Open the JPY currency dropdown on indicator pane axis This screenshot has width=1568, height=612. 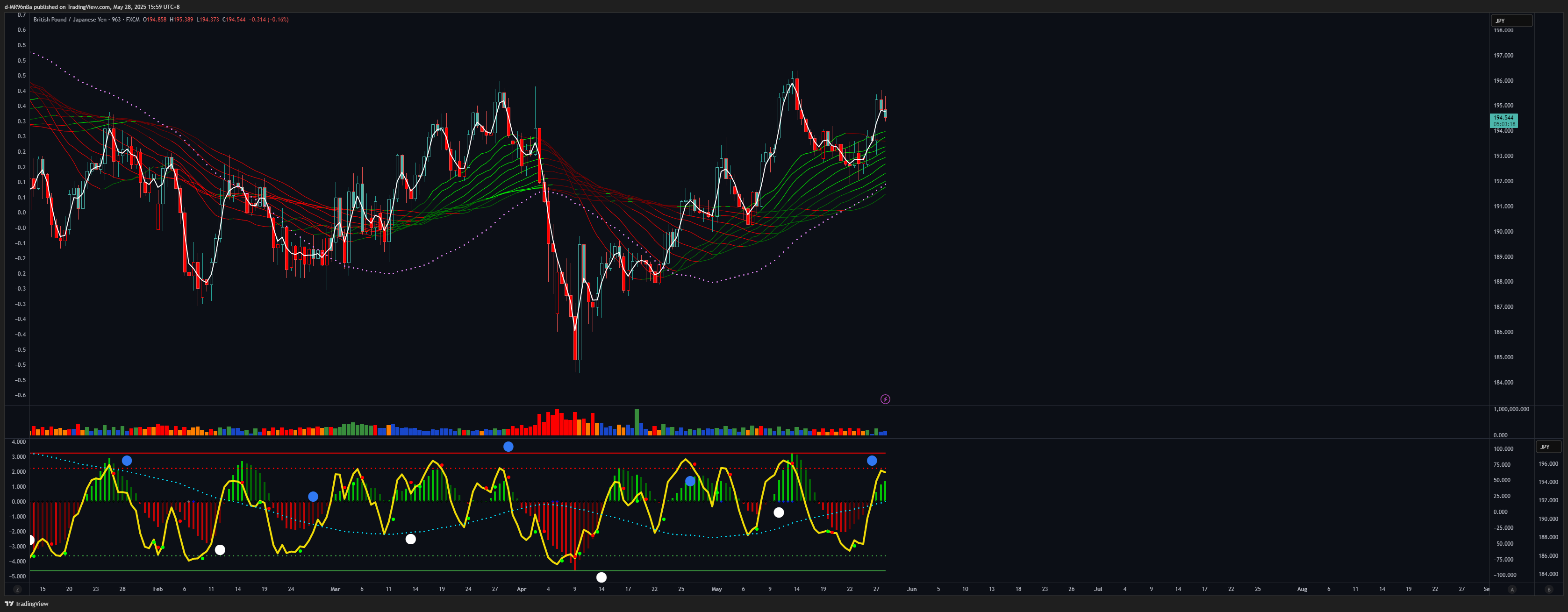[1548, 447]
